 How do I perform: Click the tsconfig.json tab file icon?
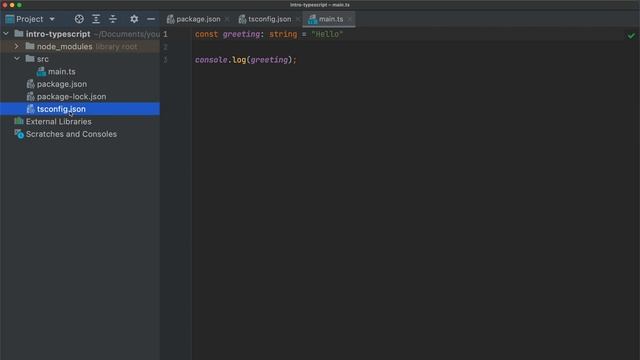(x=242, y=19)
